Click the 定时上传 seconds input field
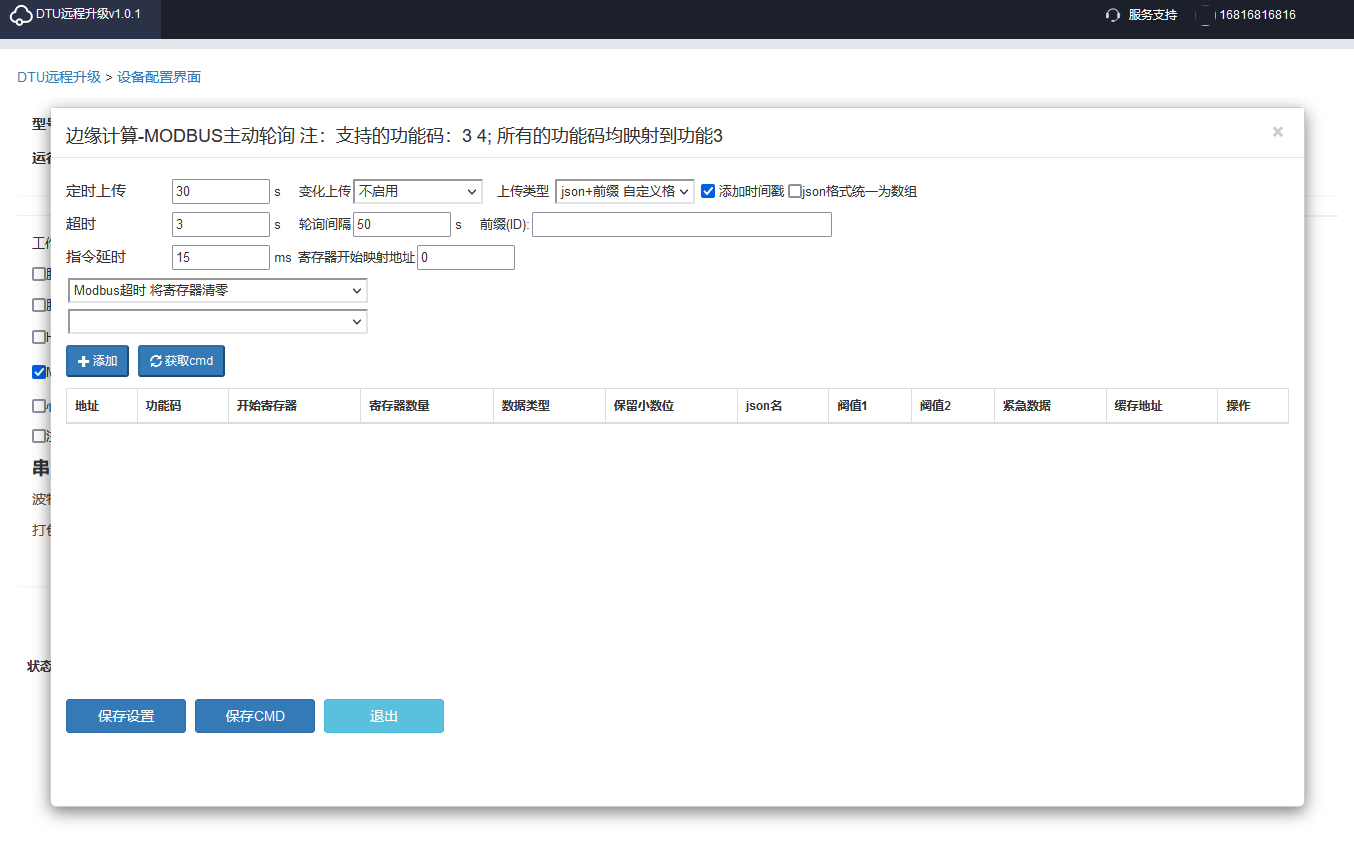This screenshot has height=861, width=1354. pos(221,192)
